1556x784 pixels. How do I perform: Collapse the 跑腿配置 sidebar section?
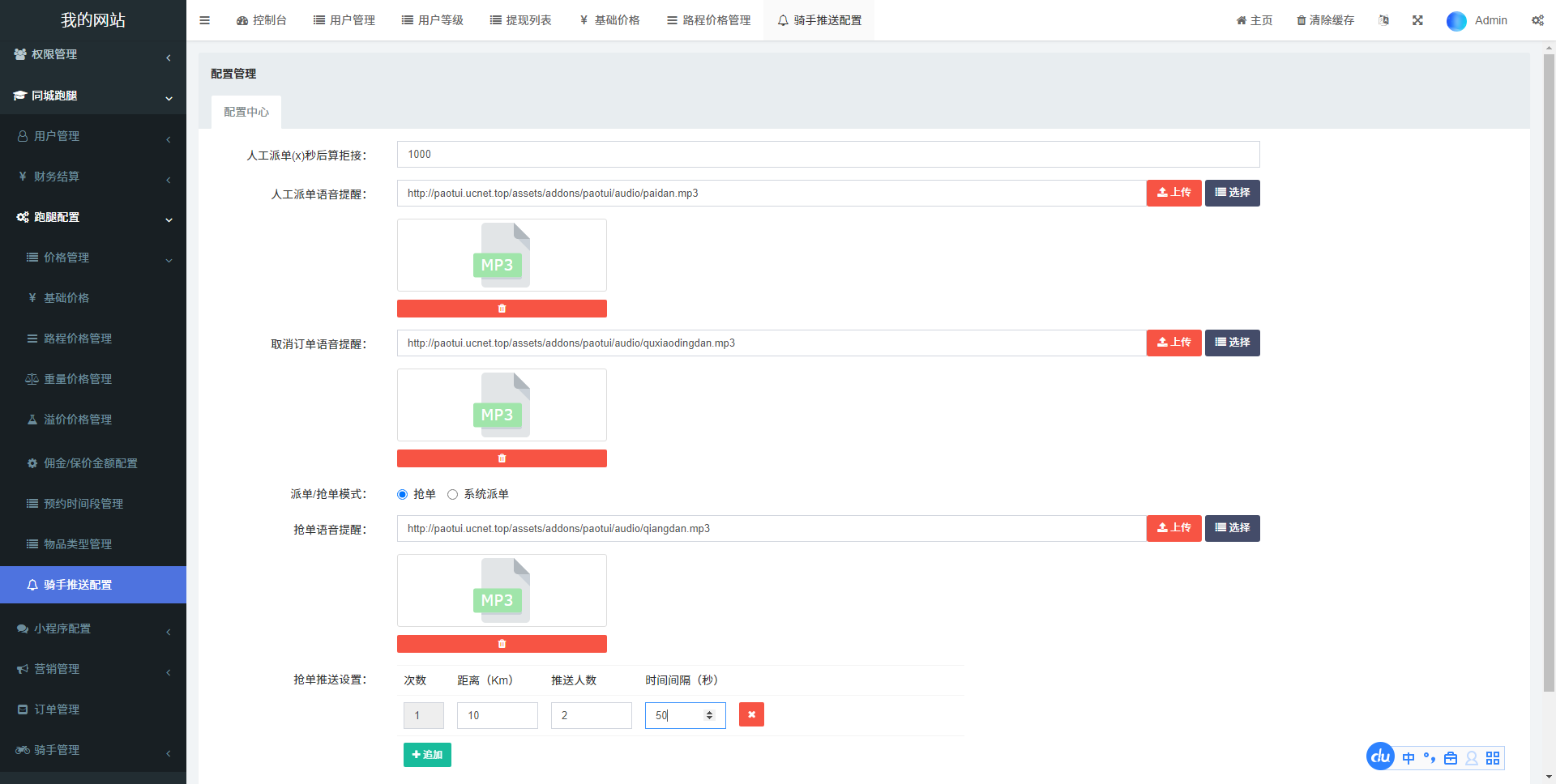92,217
